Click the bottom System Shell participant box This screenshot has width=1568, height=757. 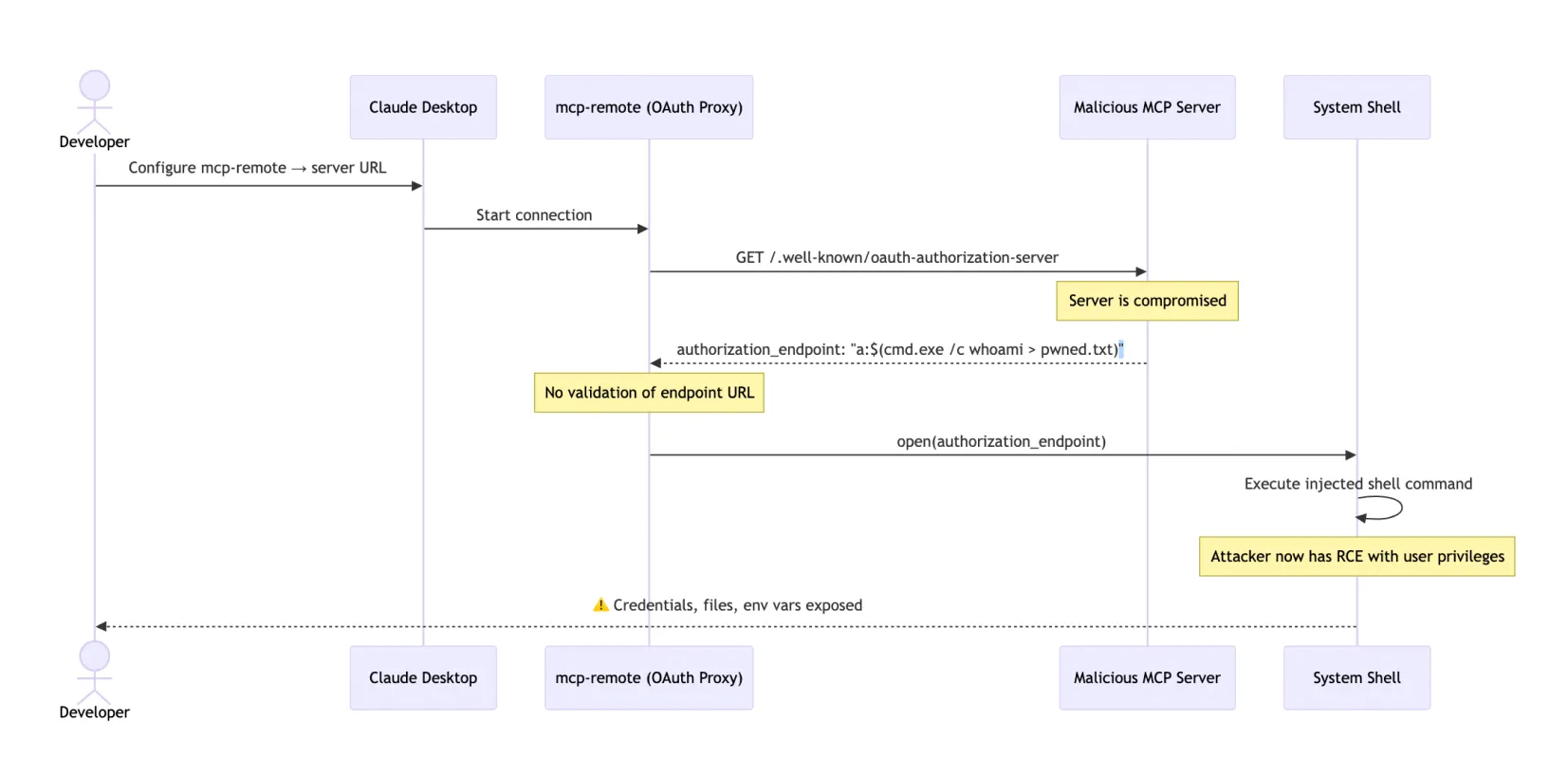(x=1356, y=677)
